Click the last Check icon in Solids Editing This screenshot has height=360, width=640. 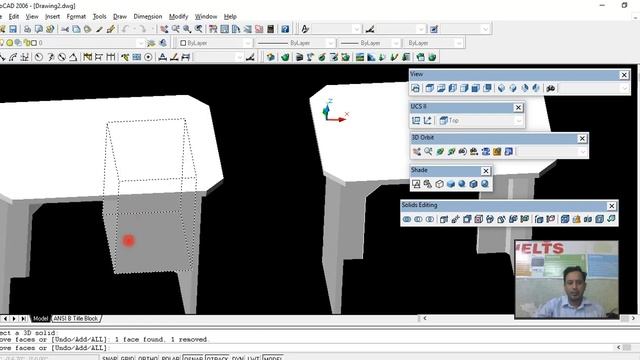(x=611, y=219)
